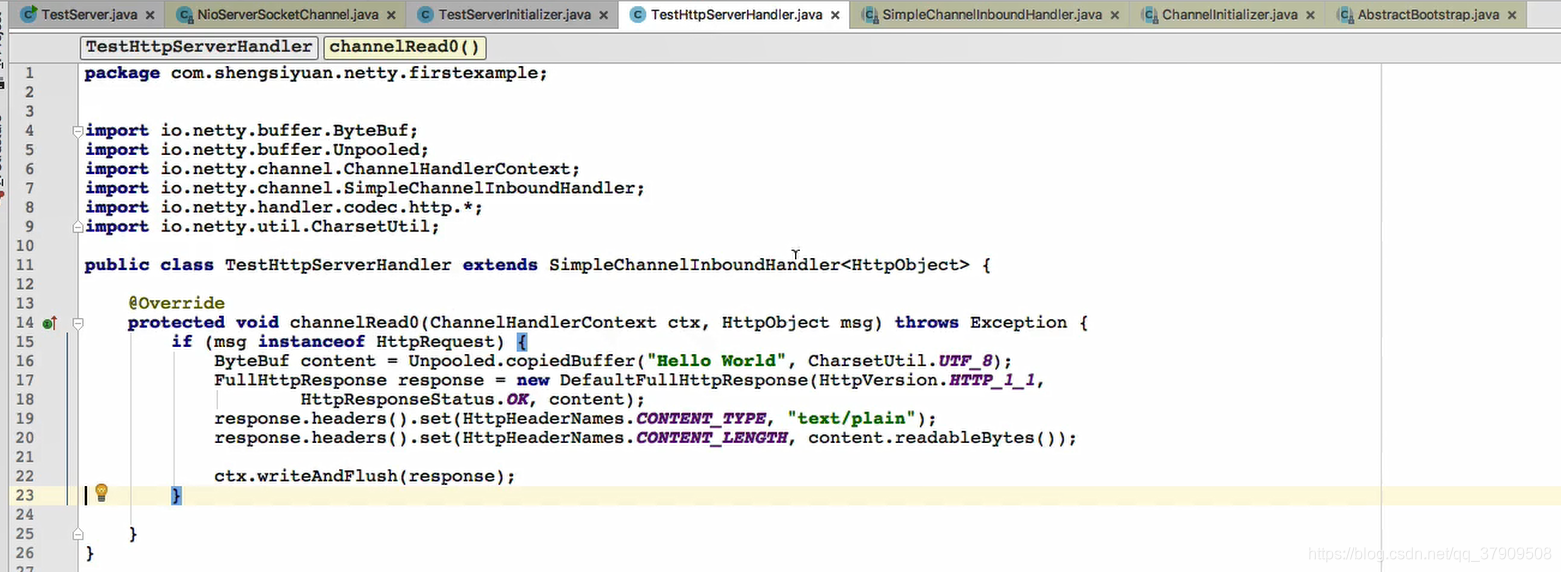Click the UTF_8 constant
The image size is (1561, 572).
[966, 361]
